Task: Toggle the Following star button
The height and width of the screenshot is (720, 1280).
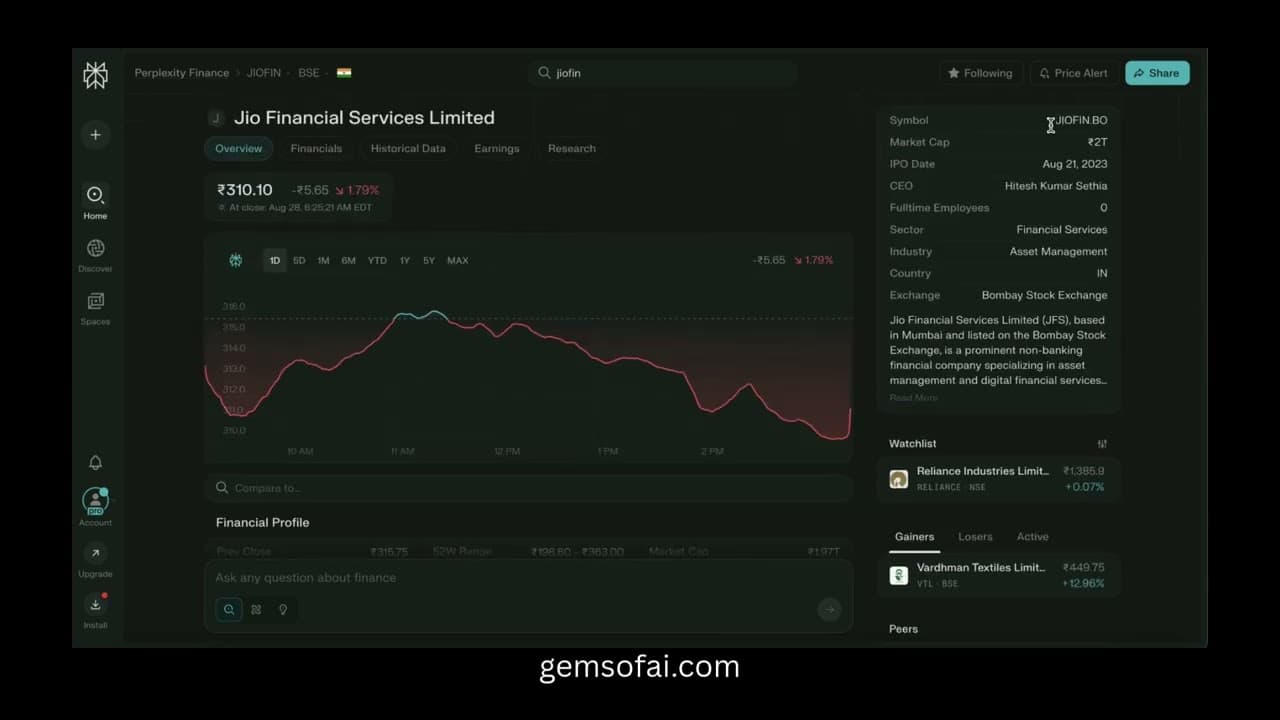Action: point(980,73)
